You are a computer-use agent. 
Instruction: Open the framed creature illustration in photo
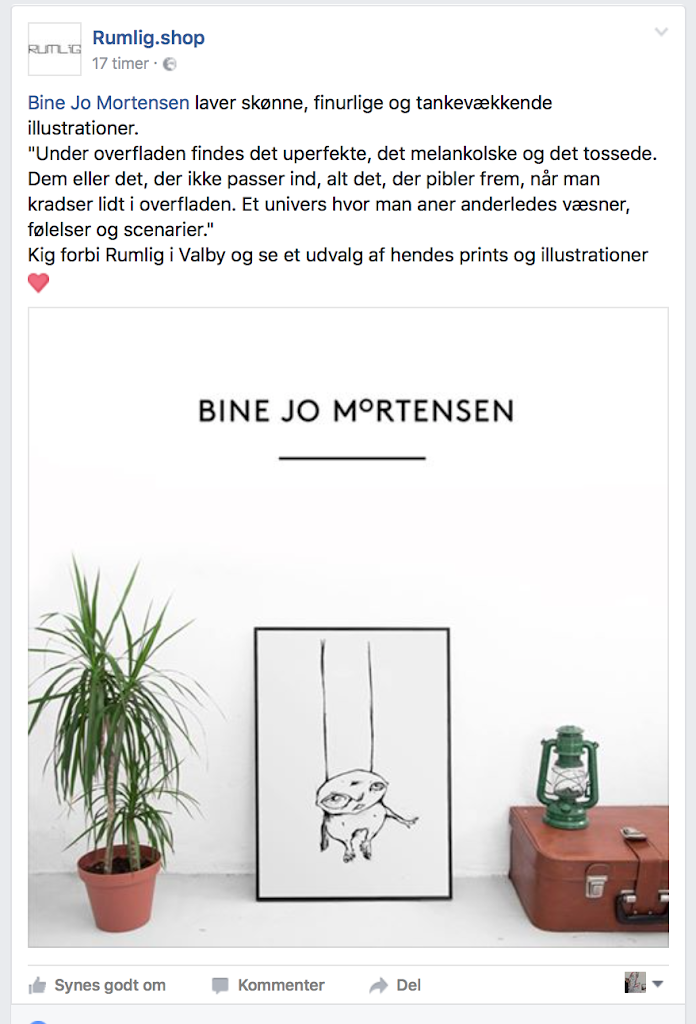[353, 764]
